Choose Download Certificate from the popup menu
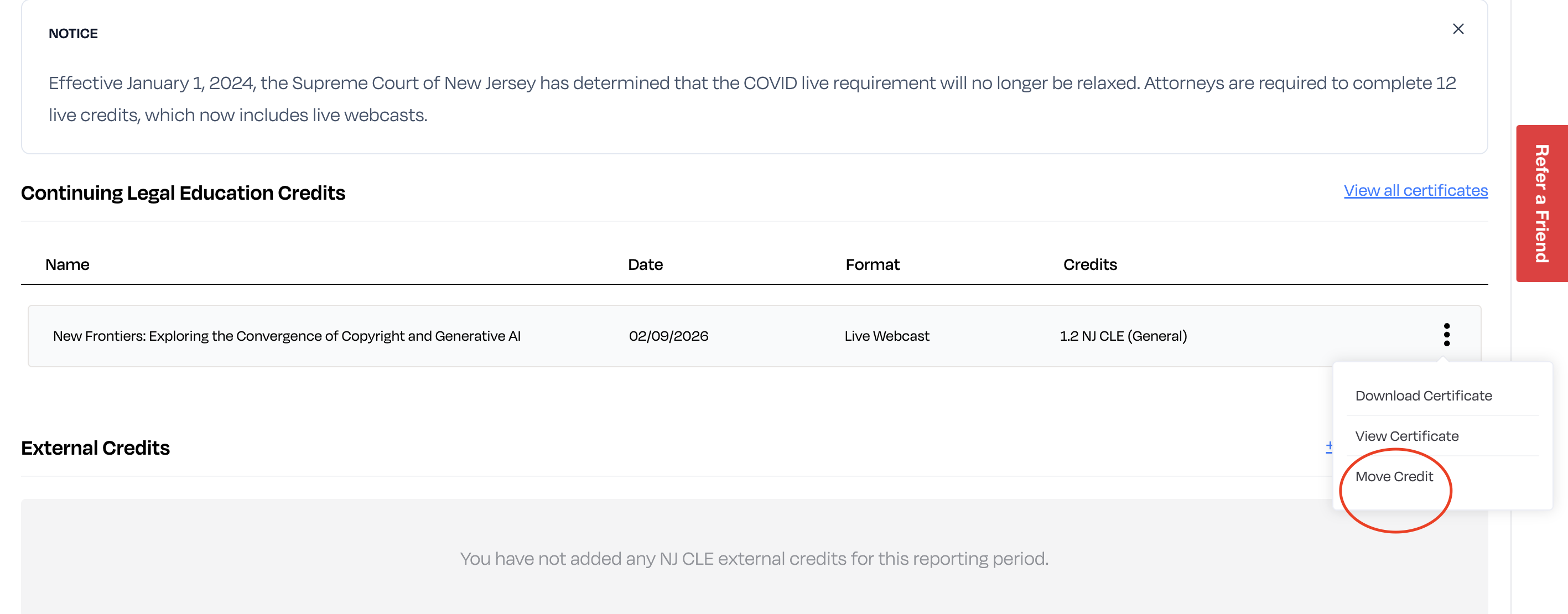Image resolution: width=1568 pixels, height=614 pixels. pyautogui.click(x=1423, y=396)
